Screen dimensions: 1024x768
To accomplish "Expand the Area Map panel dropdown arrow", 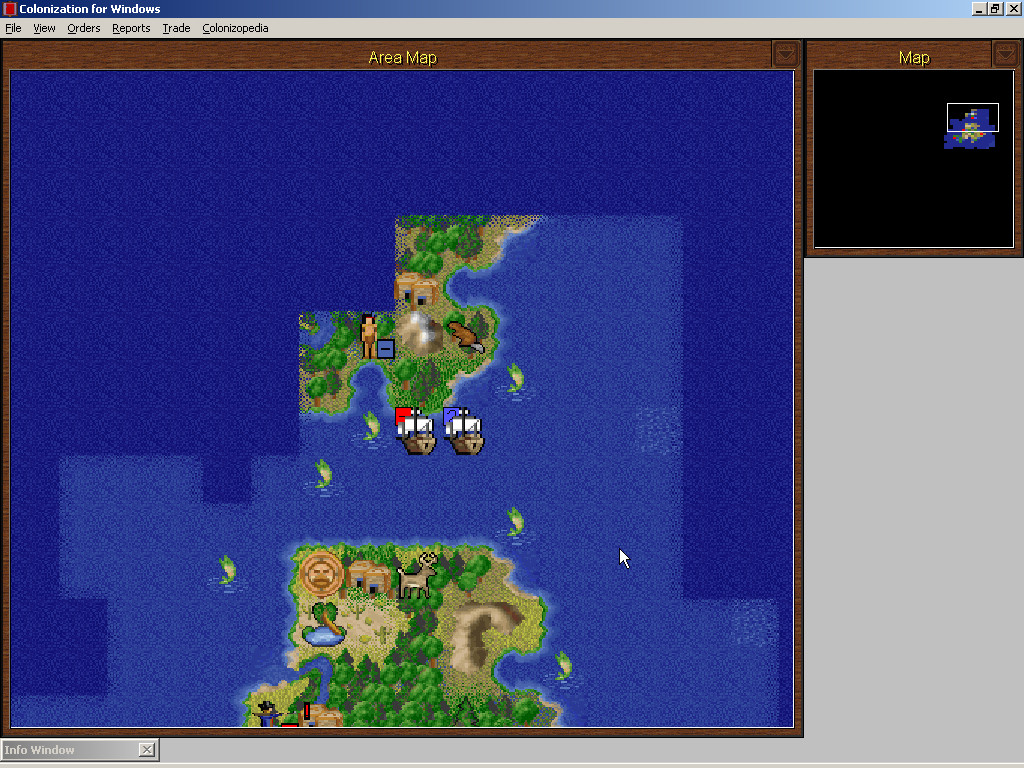I will [785, 54].
